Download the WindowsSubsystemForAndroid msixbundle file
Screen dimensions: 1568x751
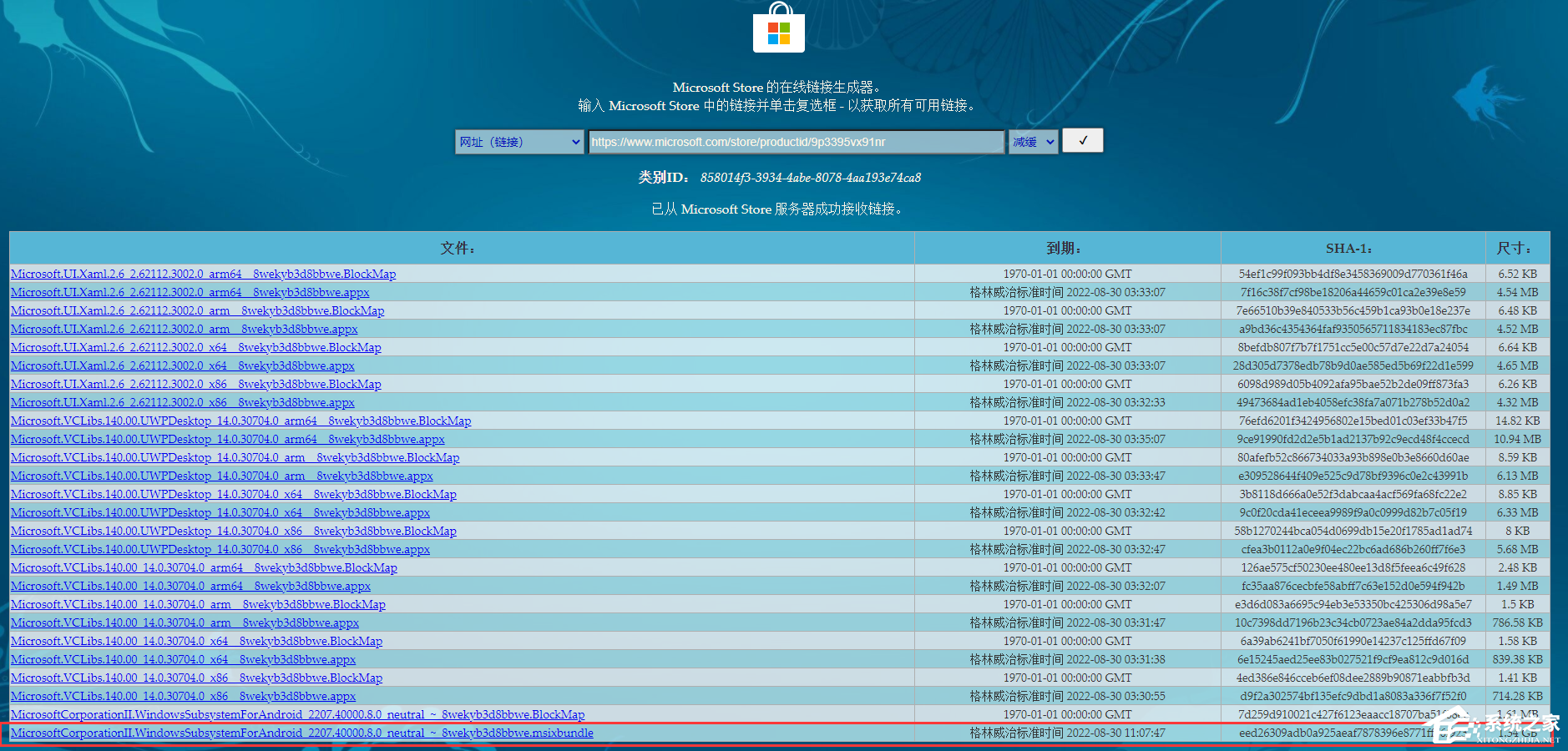click(x=301, y=733)
